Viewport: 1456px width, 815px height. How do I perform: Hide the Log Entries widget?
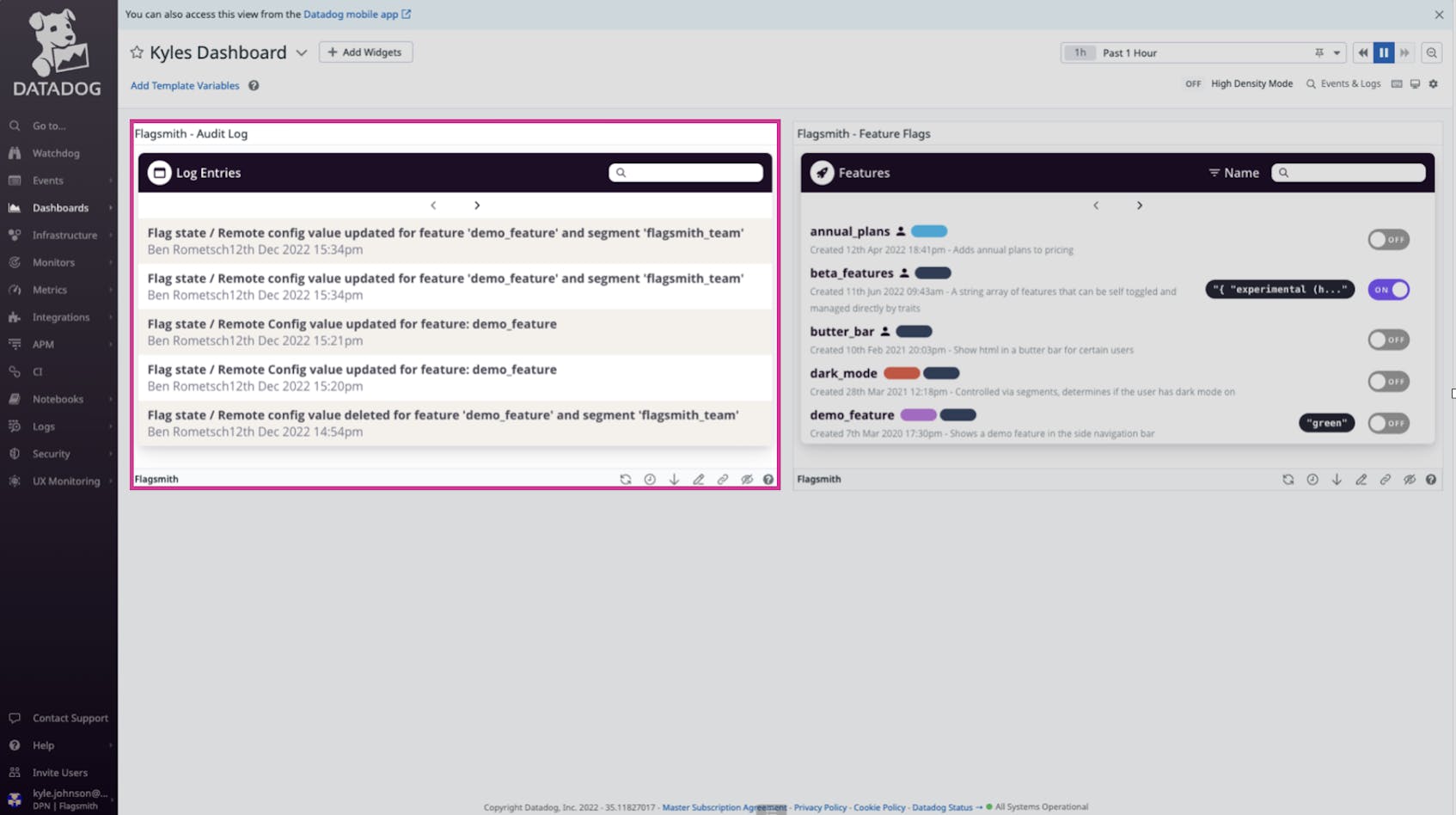[x=746, y=479]
